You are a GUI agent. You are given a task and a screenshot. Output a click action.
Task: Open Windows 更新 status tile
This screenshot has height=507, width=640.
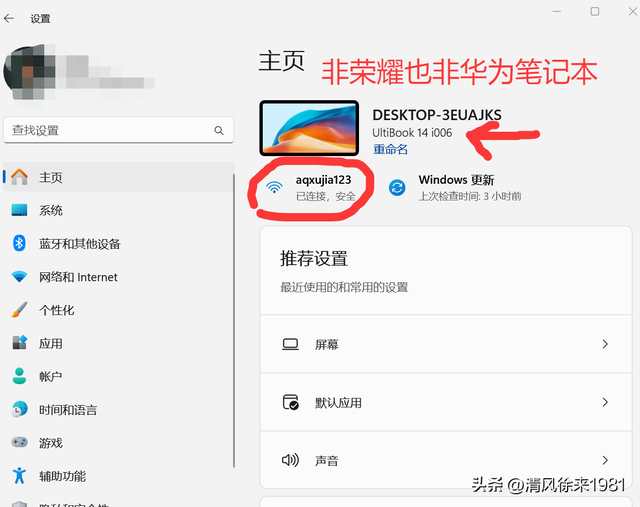click(455, 188)
